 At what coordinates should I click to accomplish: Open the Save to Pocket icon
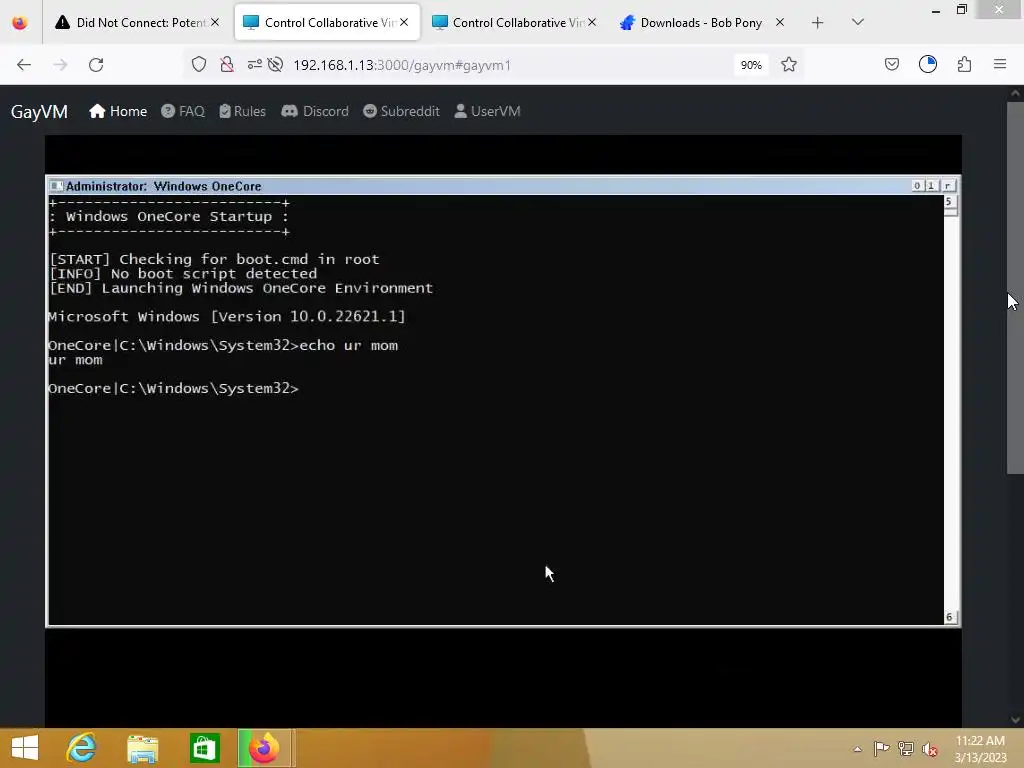point(892,65)
